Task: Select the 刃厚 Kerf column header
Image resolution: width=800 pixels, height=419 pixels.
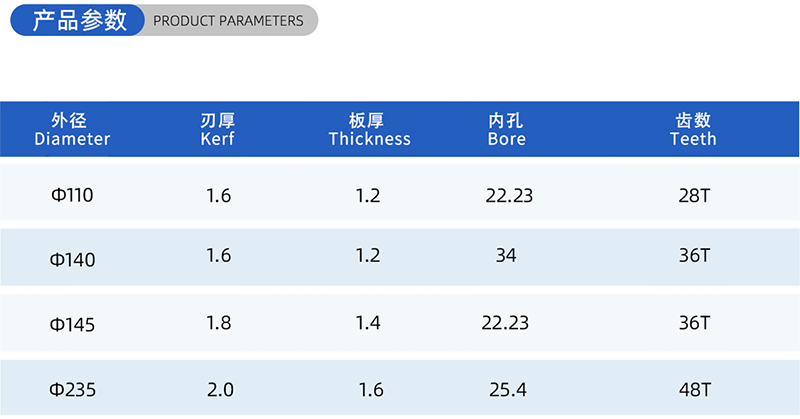Action: point(218,130)
